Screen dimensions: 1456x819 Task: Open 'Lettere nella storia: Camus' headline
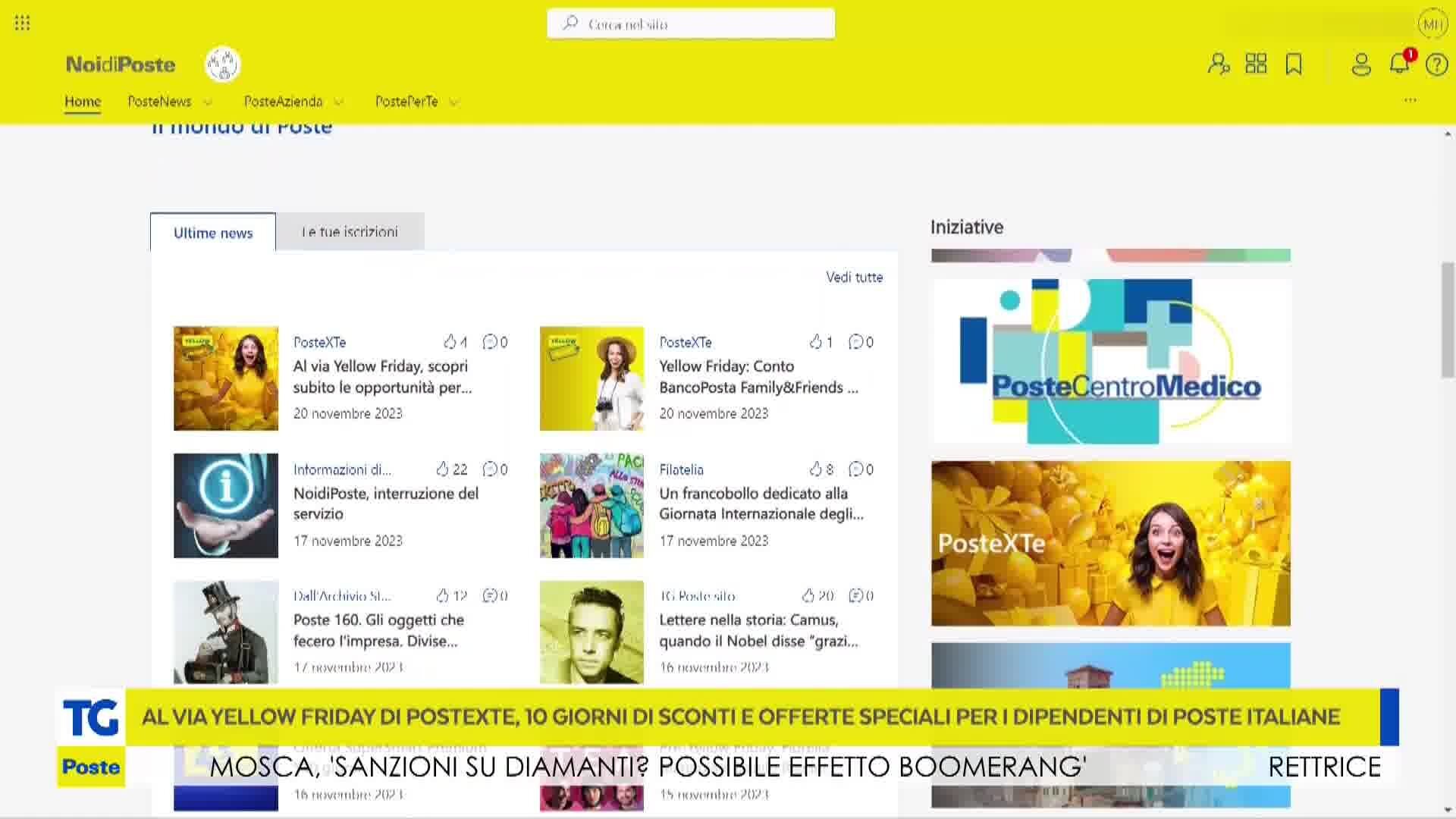(758, 630)
